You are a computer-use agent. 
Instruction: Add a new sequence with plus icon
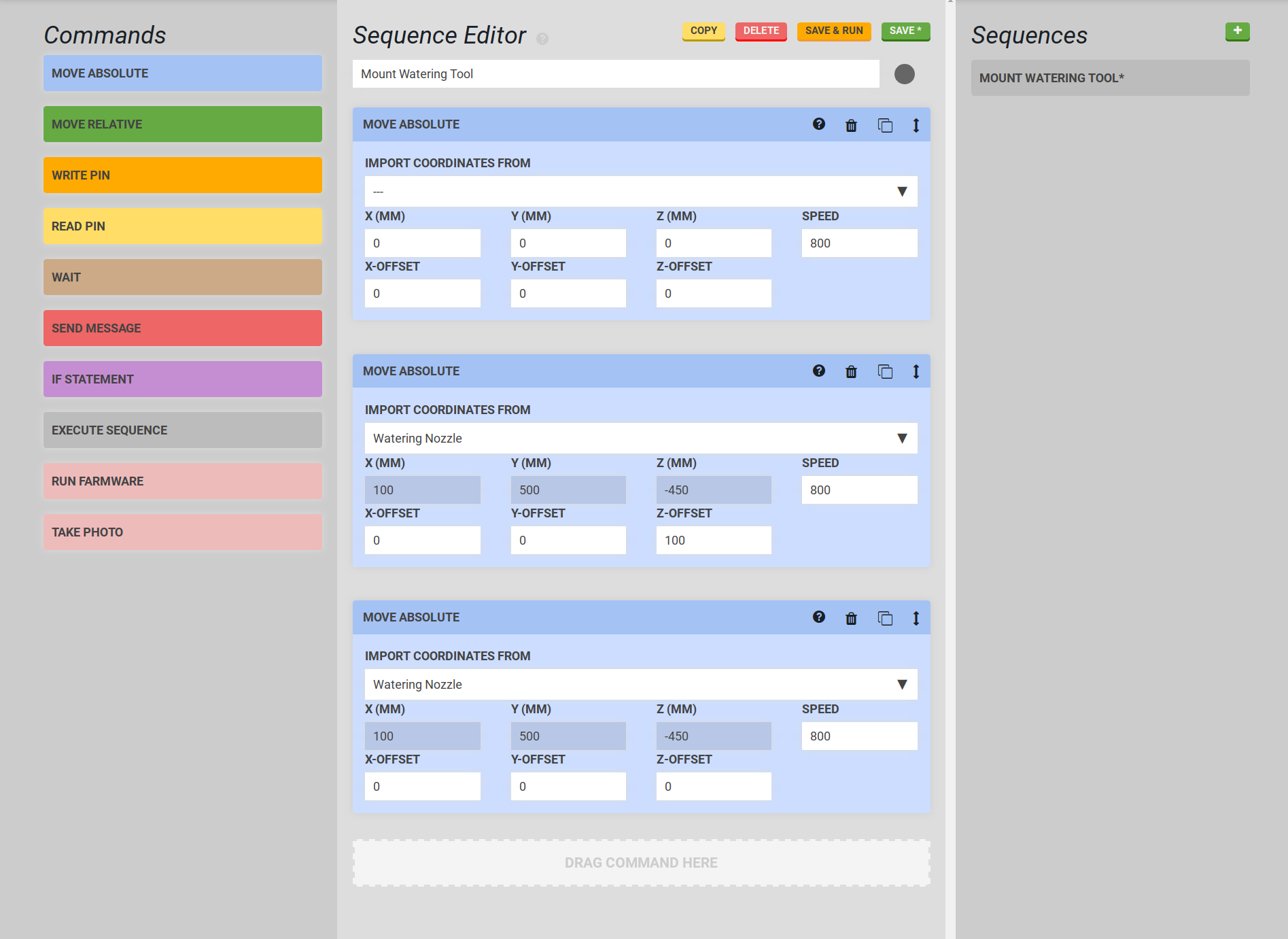(1237, 31)
